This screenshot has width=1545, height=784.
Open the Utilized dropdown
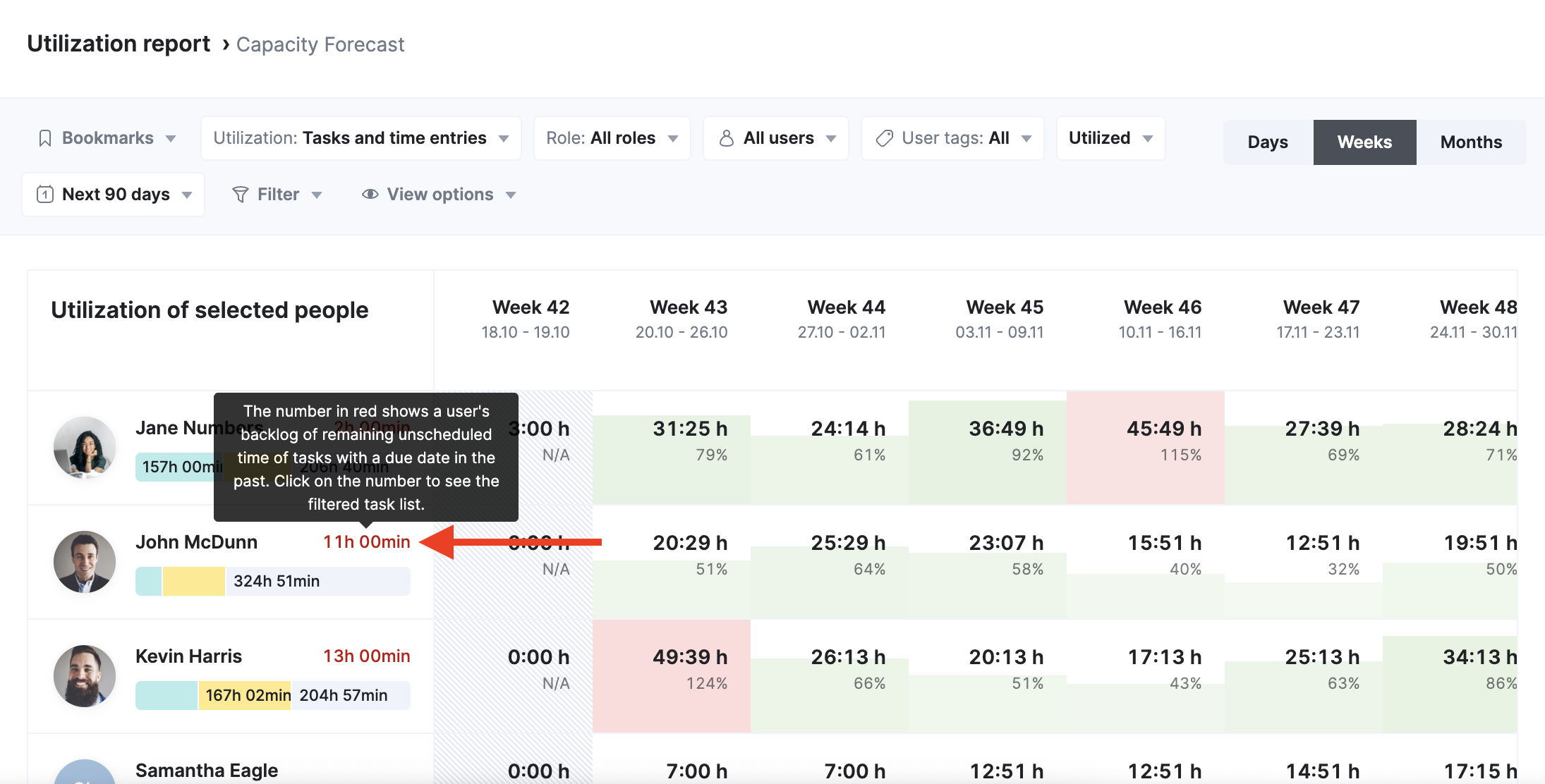click(x=1110, y=138)
